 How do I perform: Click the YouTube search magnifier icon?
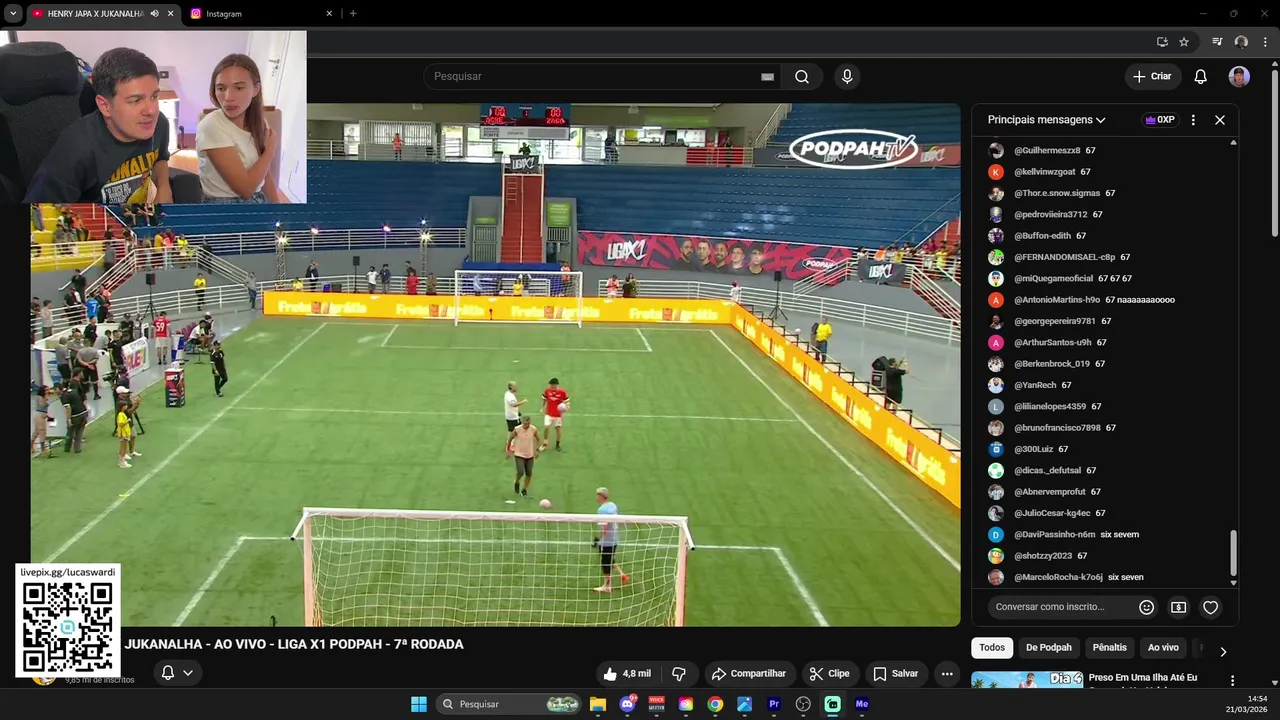coord(802,77)
